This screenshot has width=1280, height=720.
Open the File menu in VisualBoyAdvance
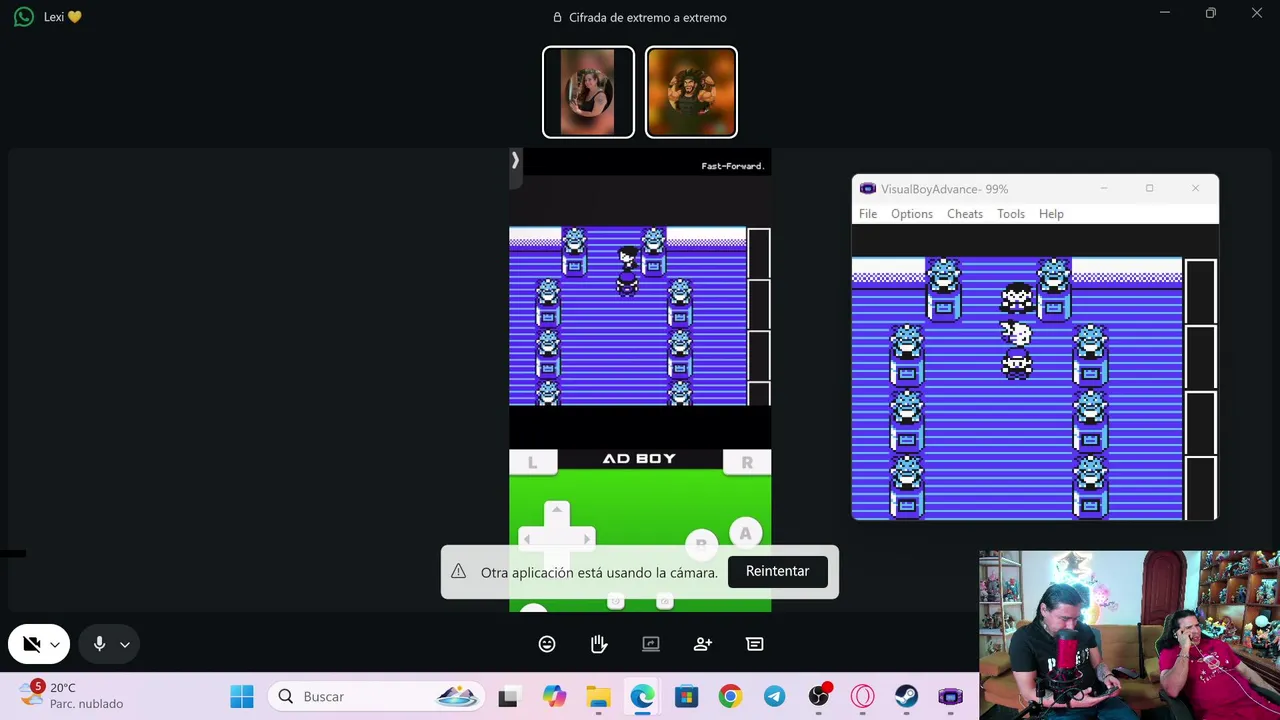point(868,214)
